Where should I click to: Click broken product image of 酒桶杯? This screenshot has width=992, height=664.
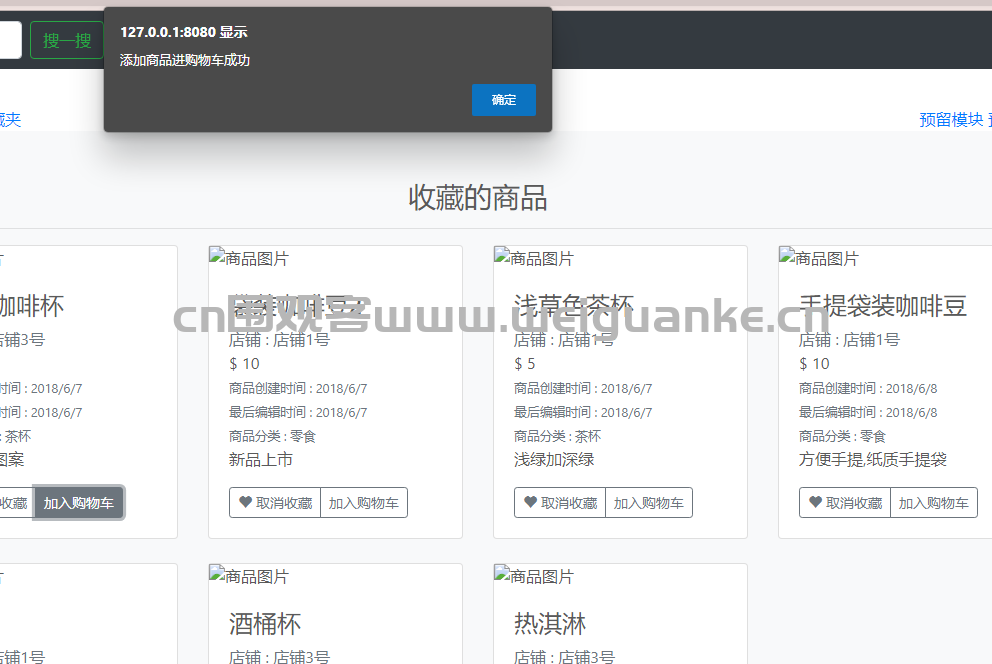coord(249,576)
